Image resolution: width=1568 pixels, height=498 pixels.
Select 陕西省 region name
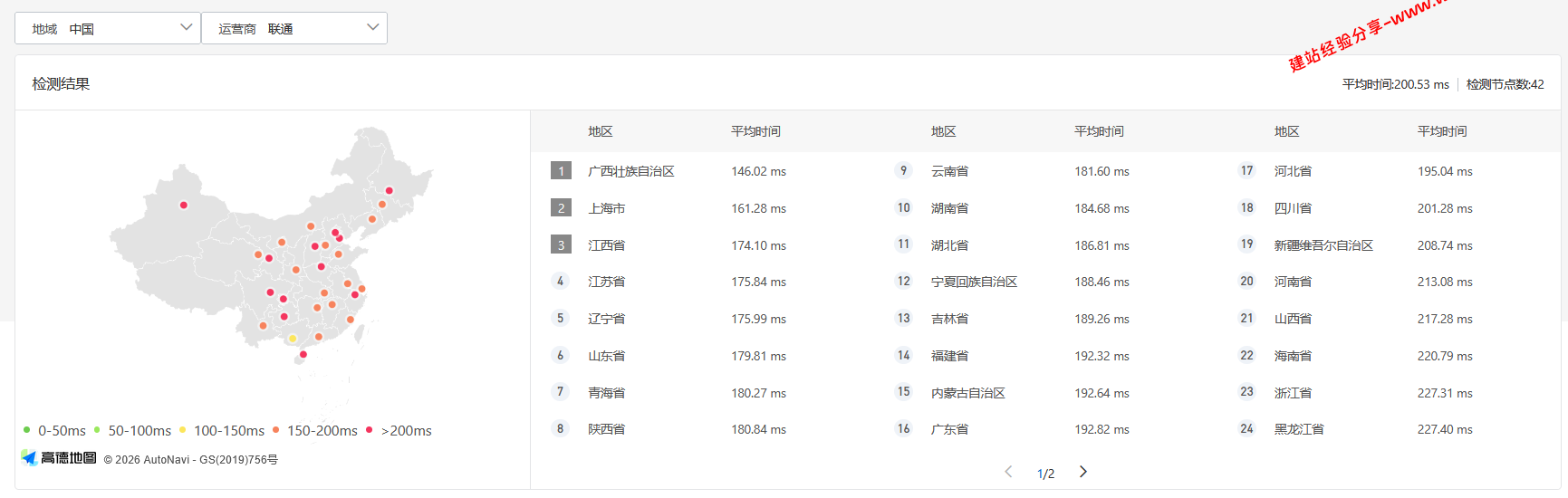606,429
